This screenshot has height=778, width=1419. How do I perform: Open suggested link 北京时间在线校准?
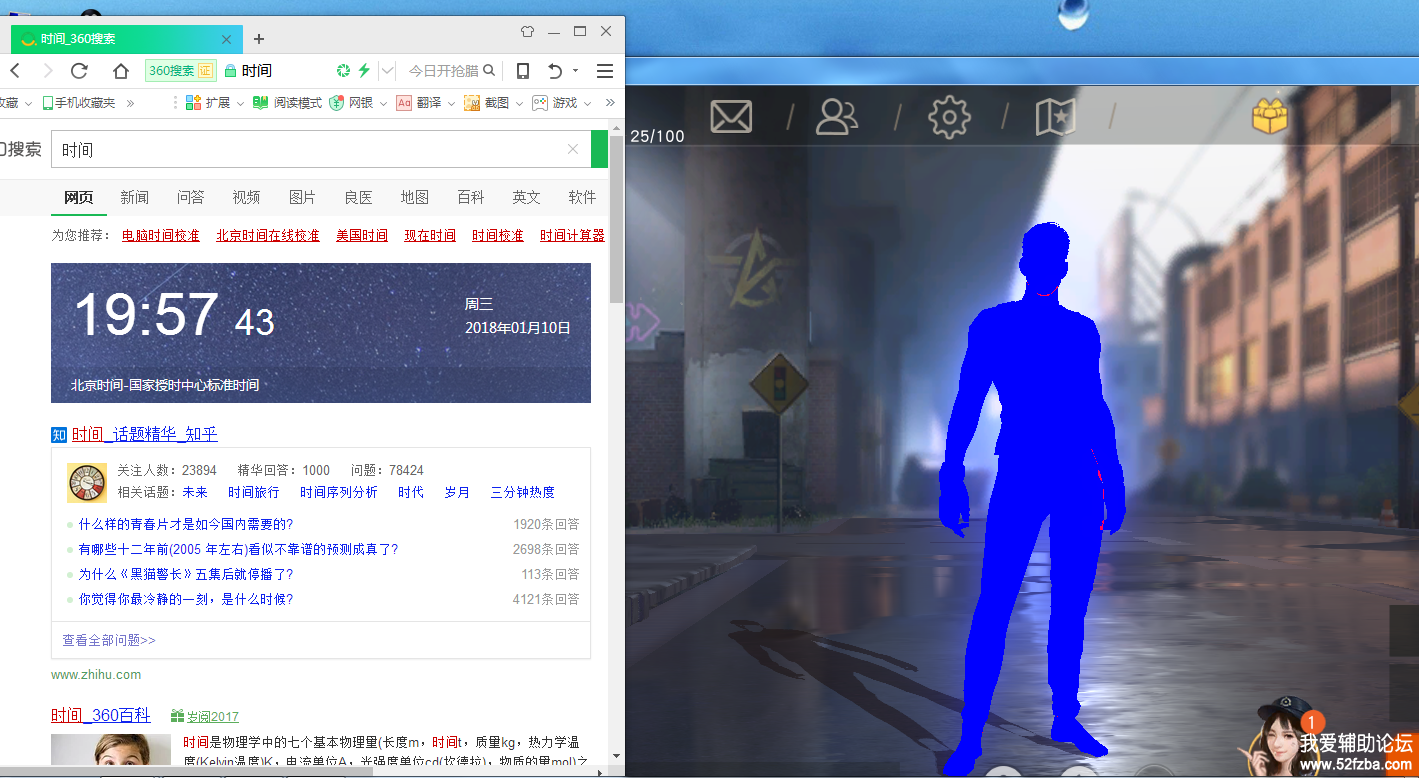pyautogui.click(x=268, y=236)
